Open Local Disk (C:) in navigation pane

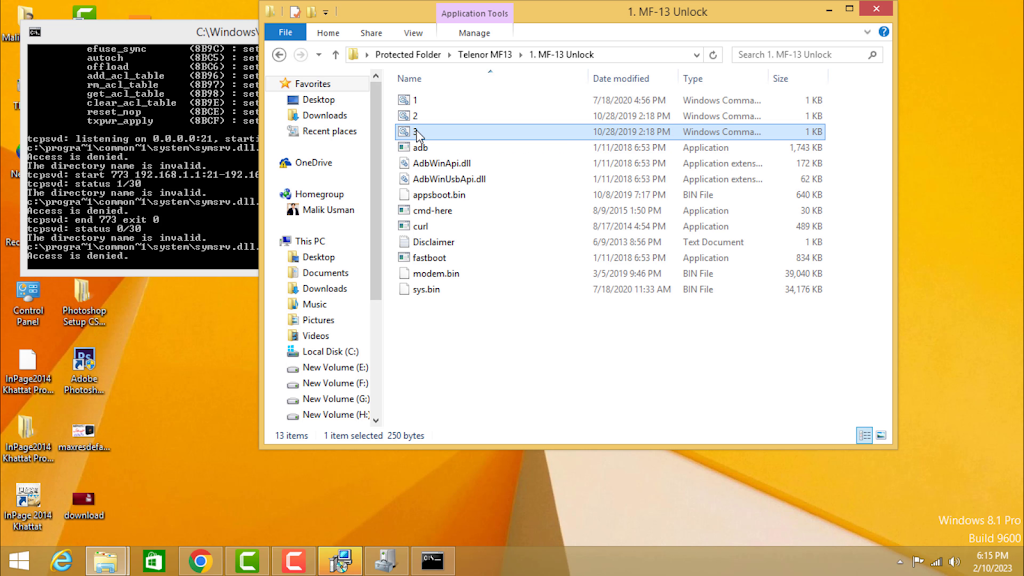[x=330, y=351]
